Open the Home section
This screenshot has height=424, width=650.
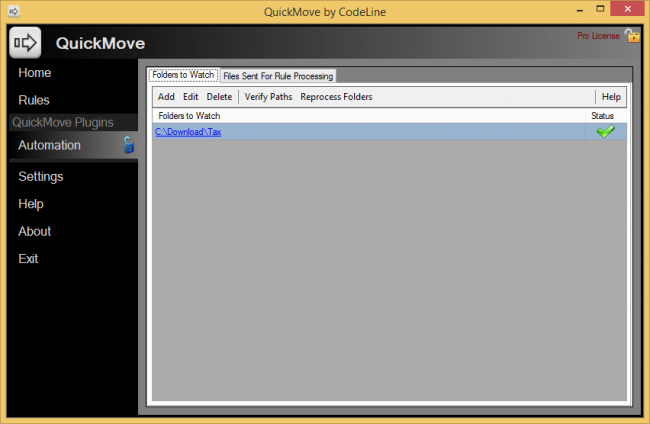(34, 73)
